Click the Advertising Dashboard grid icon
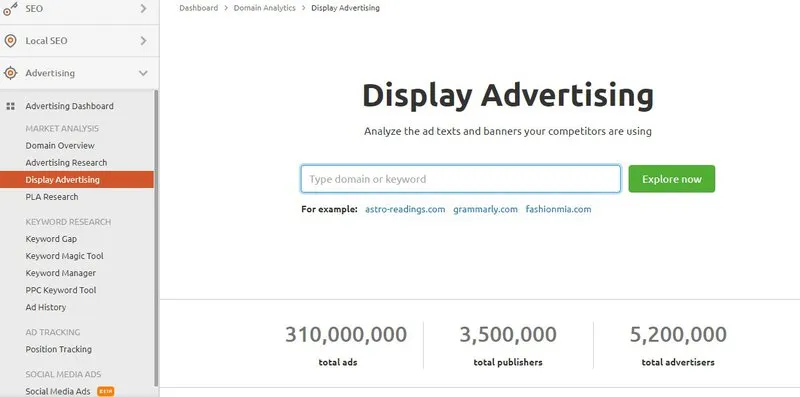 [x=10, y=106]
